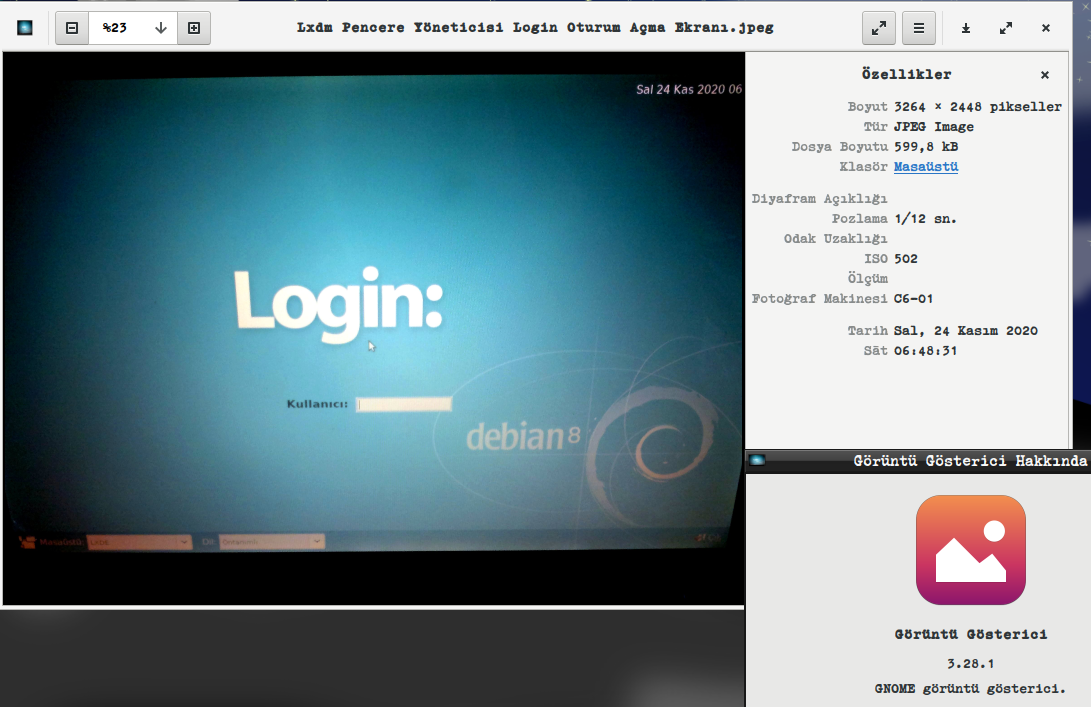
Task: Click the Özellikler panel heading
Action: (x=906, y=74)
